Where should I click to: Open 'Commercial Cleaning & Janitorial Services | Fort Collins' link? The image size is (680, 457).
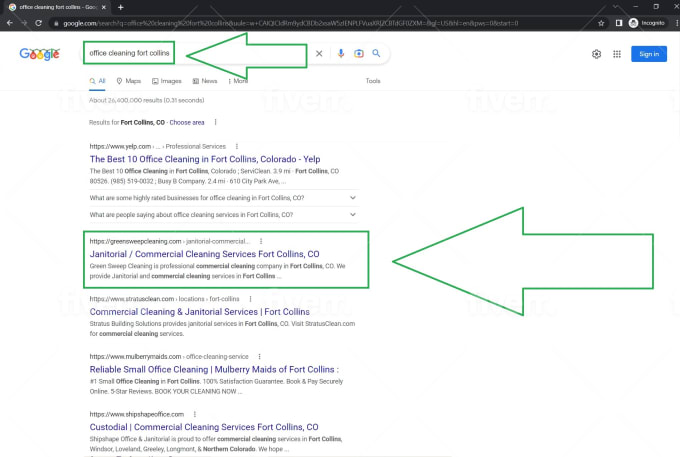pos(199,312)
